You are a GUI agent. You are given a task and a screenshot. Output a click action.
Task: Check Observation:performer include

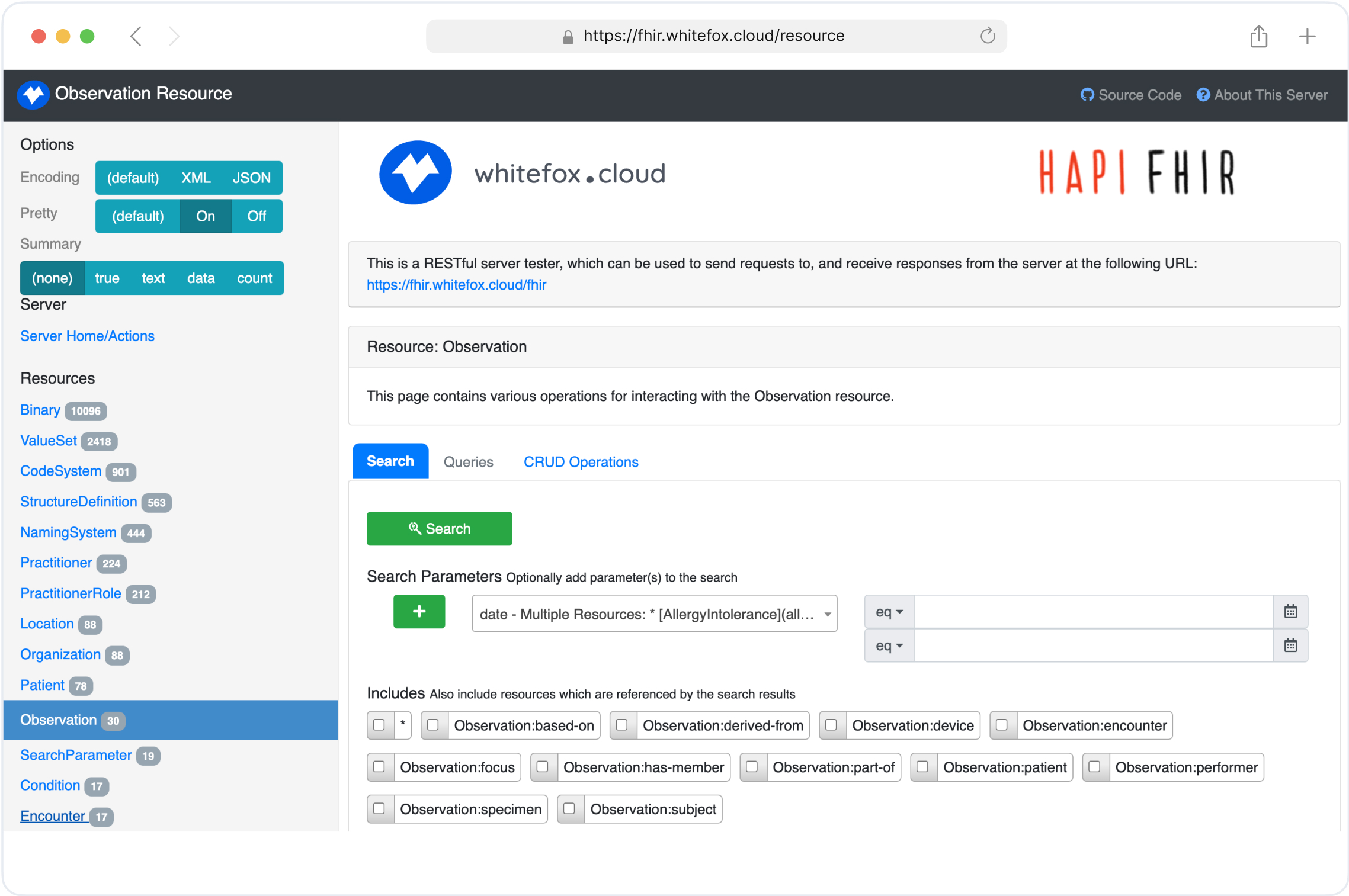1094,767
